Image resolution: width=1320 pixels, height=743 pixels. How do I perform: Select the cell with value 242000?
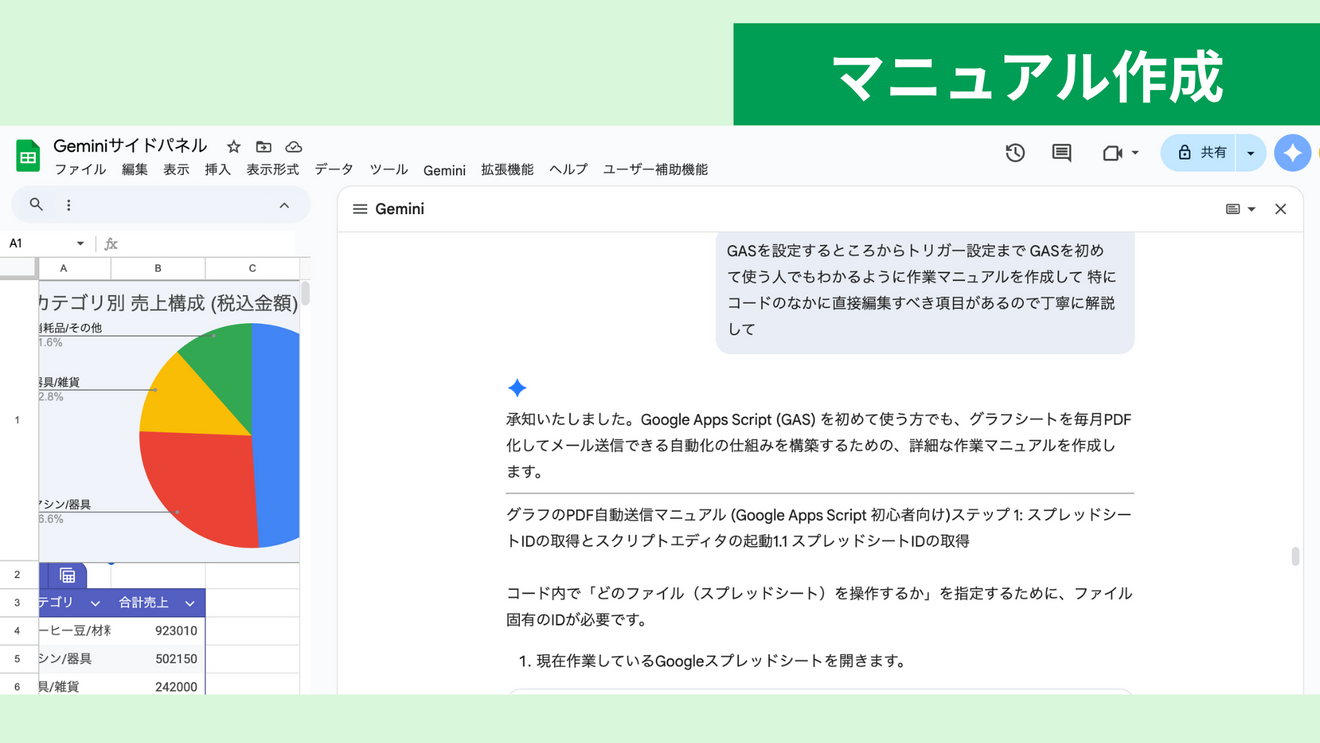coord(158,686)
